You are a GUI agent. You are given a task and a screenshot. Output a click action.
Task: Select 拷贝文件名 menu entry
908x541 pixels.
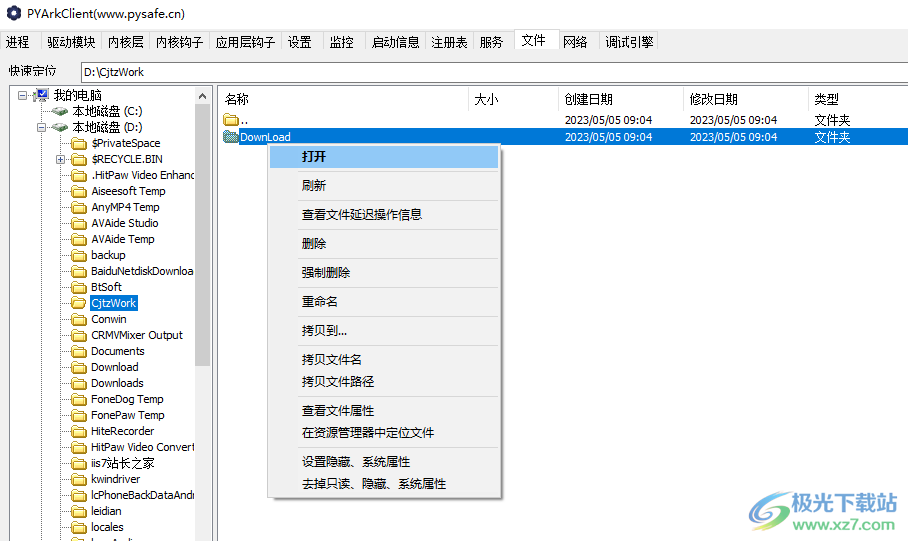coord(384,360)
